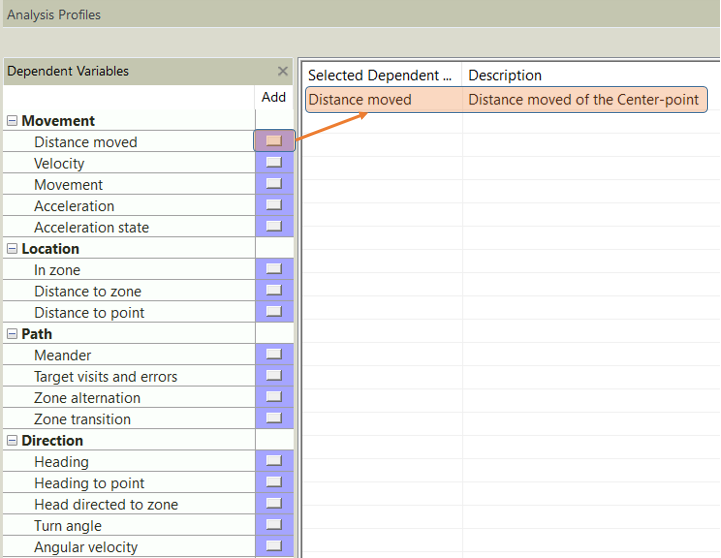Select the Meander tree item

tap(63, 355)
